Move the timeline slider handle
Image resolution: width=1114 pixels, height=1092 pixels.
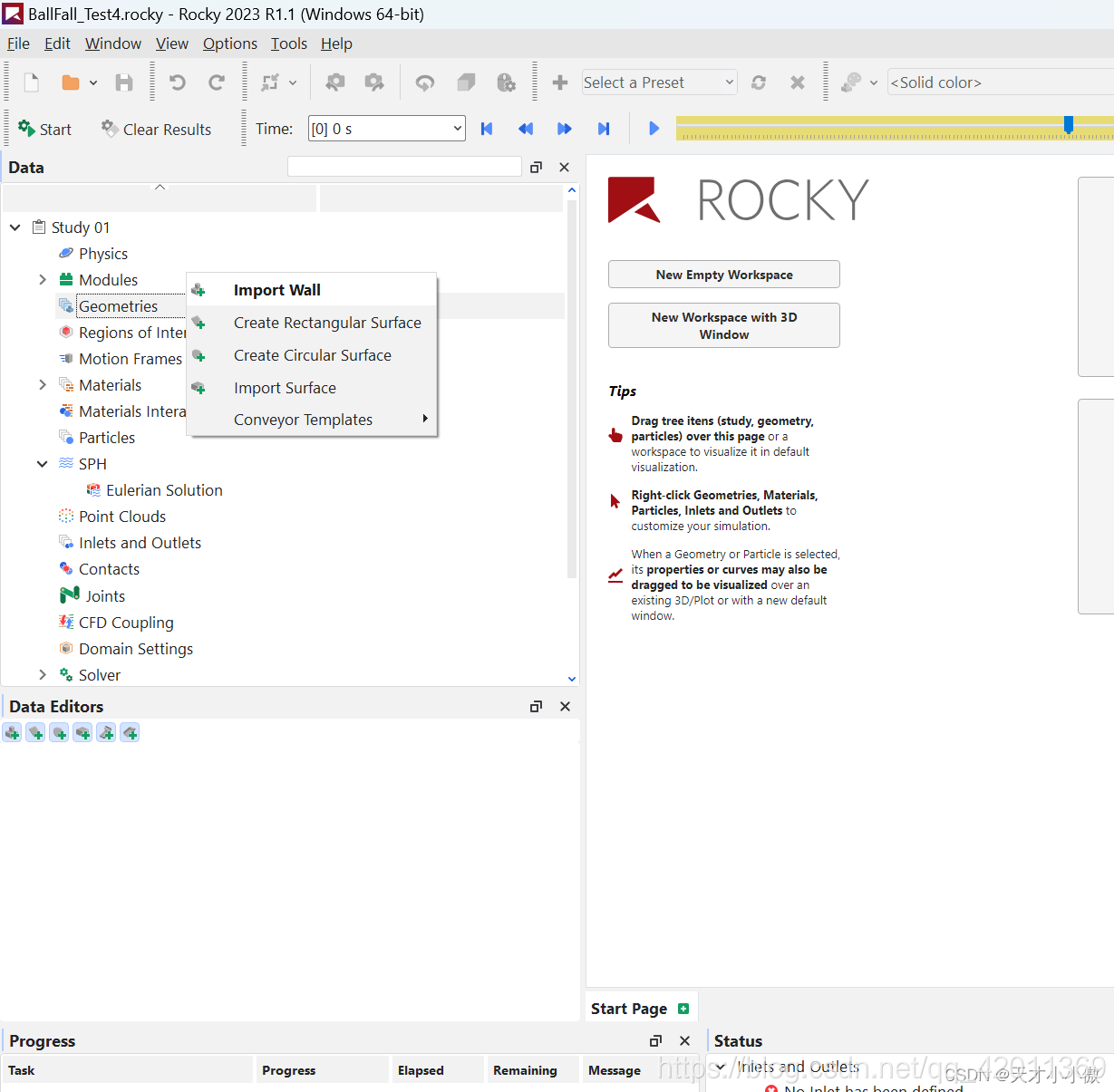pyautogui.click(x=1069, y=124)
